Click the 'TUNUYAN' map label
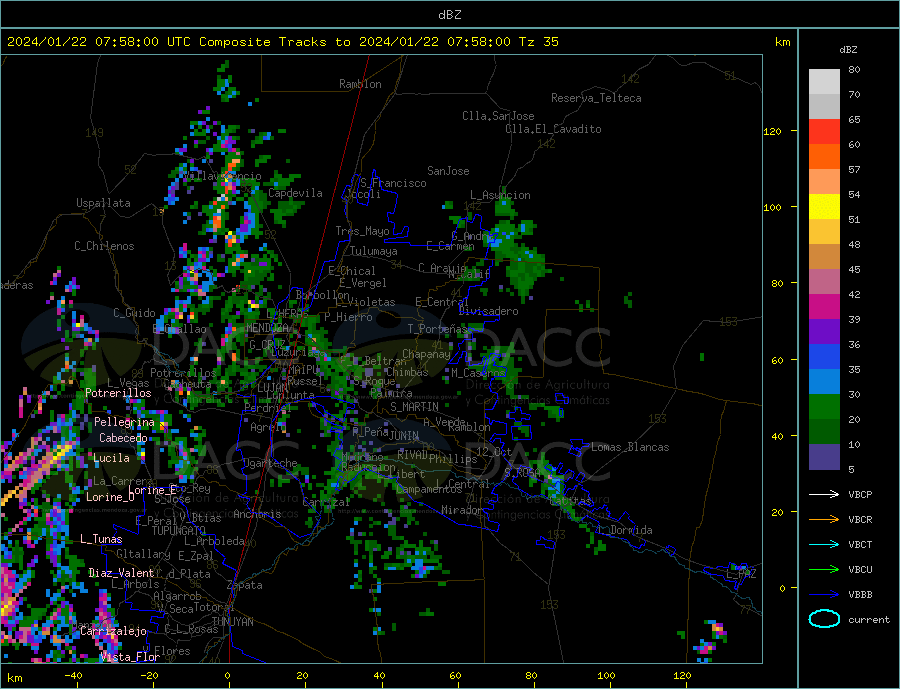This screenshot has width=900, height=689. [x=232, y=622]
